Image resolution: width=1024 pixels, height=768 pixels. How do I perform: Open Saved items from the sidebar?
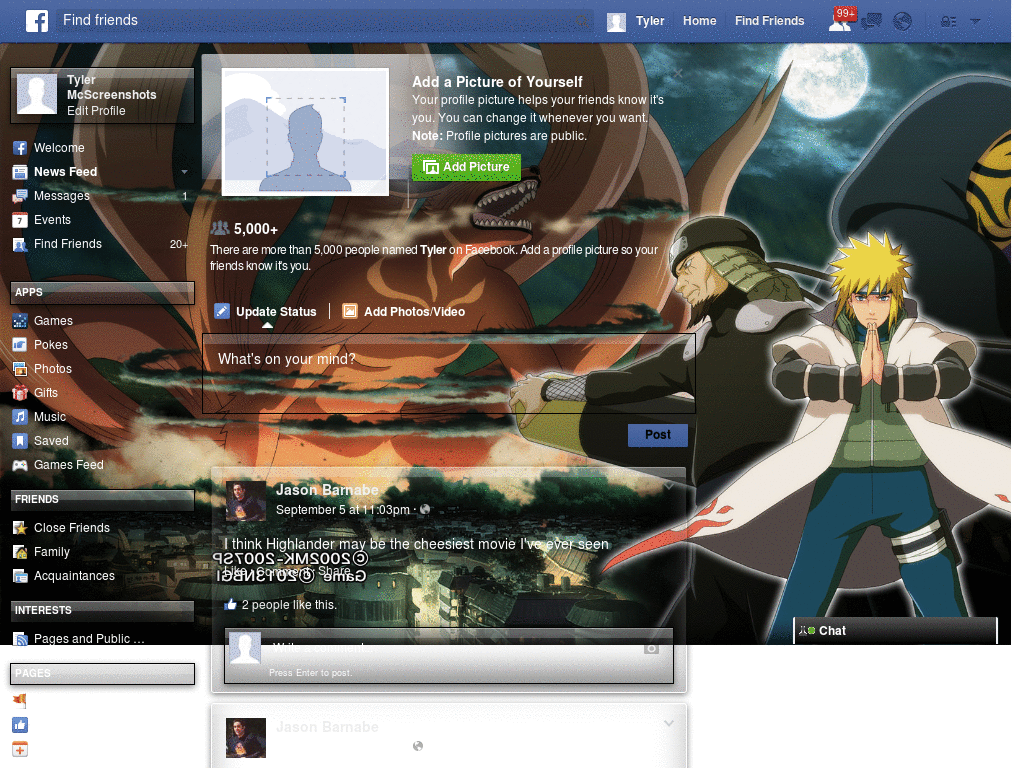(x=22, y=440)
